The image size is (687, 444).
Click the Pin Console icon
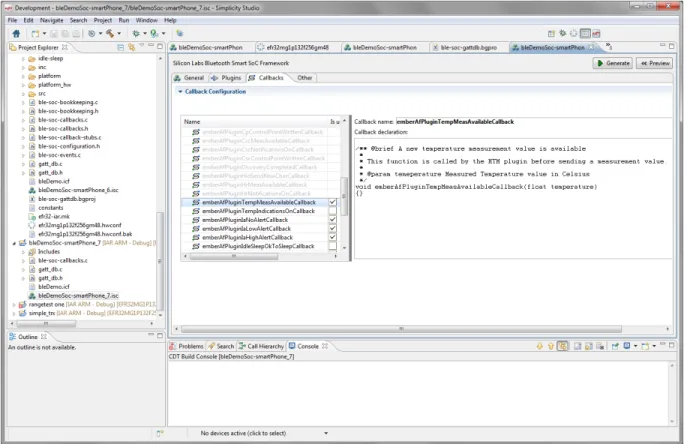[615, 346]
